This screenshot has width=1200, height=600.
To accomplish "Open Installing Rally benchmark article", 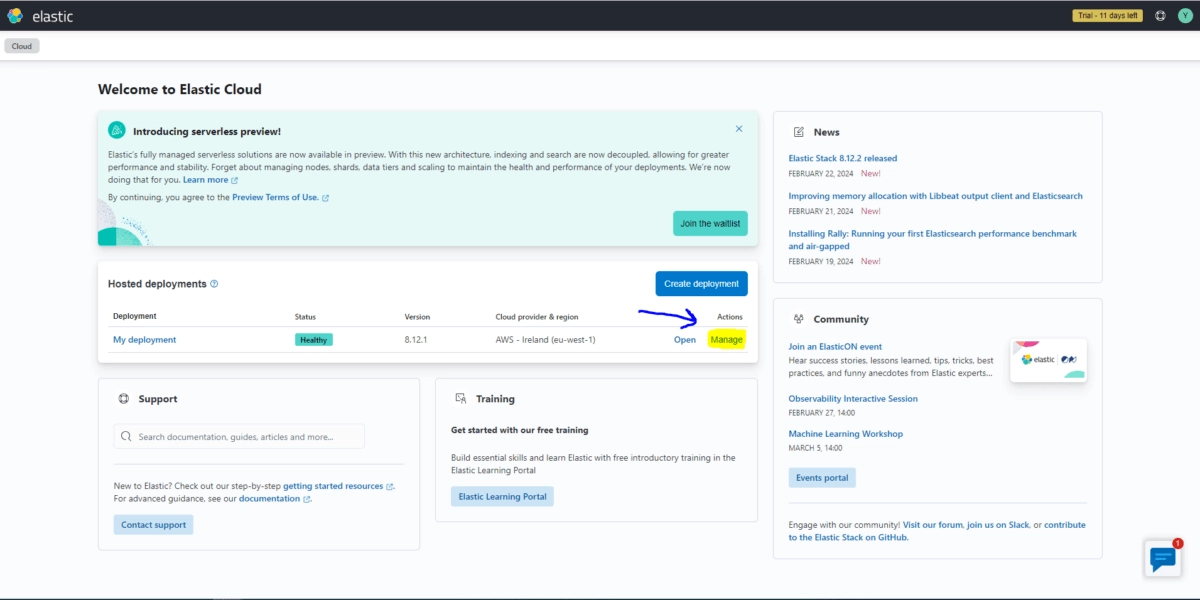I will (932, 240).
